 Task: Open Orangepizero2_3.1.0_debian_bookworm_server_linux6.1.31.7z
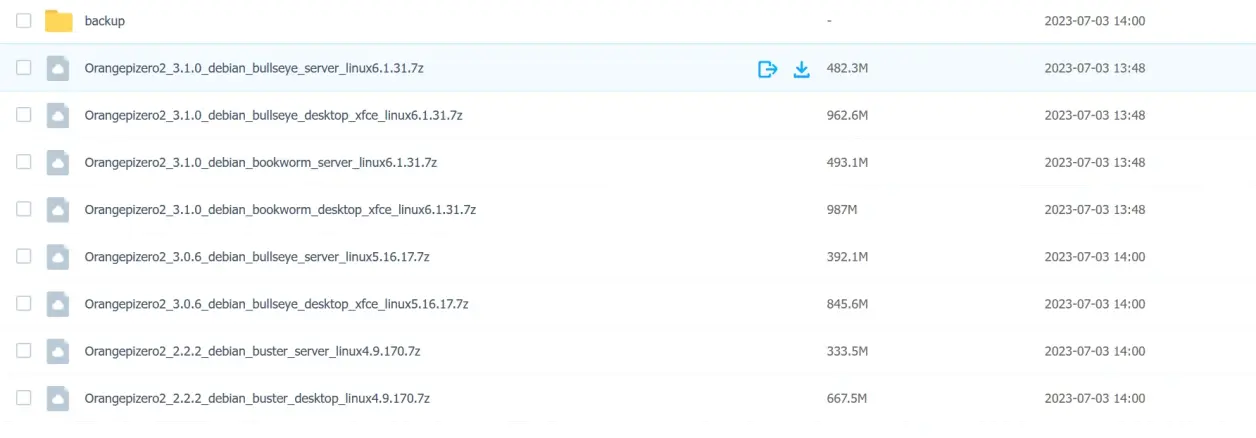point(261,162)
